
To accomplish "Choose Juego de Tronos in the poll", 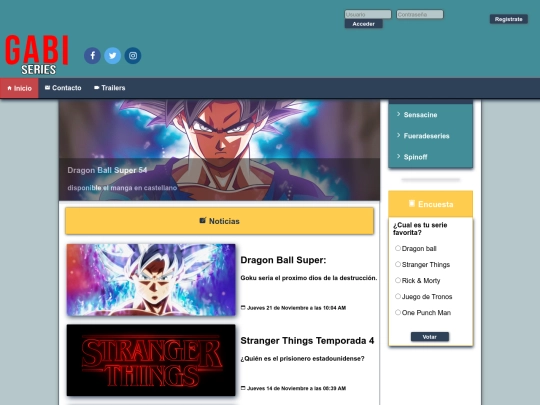I will [x=398, y=297].
